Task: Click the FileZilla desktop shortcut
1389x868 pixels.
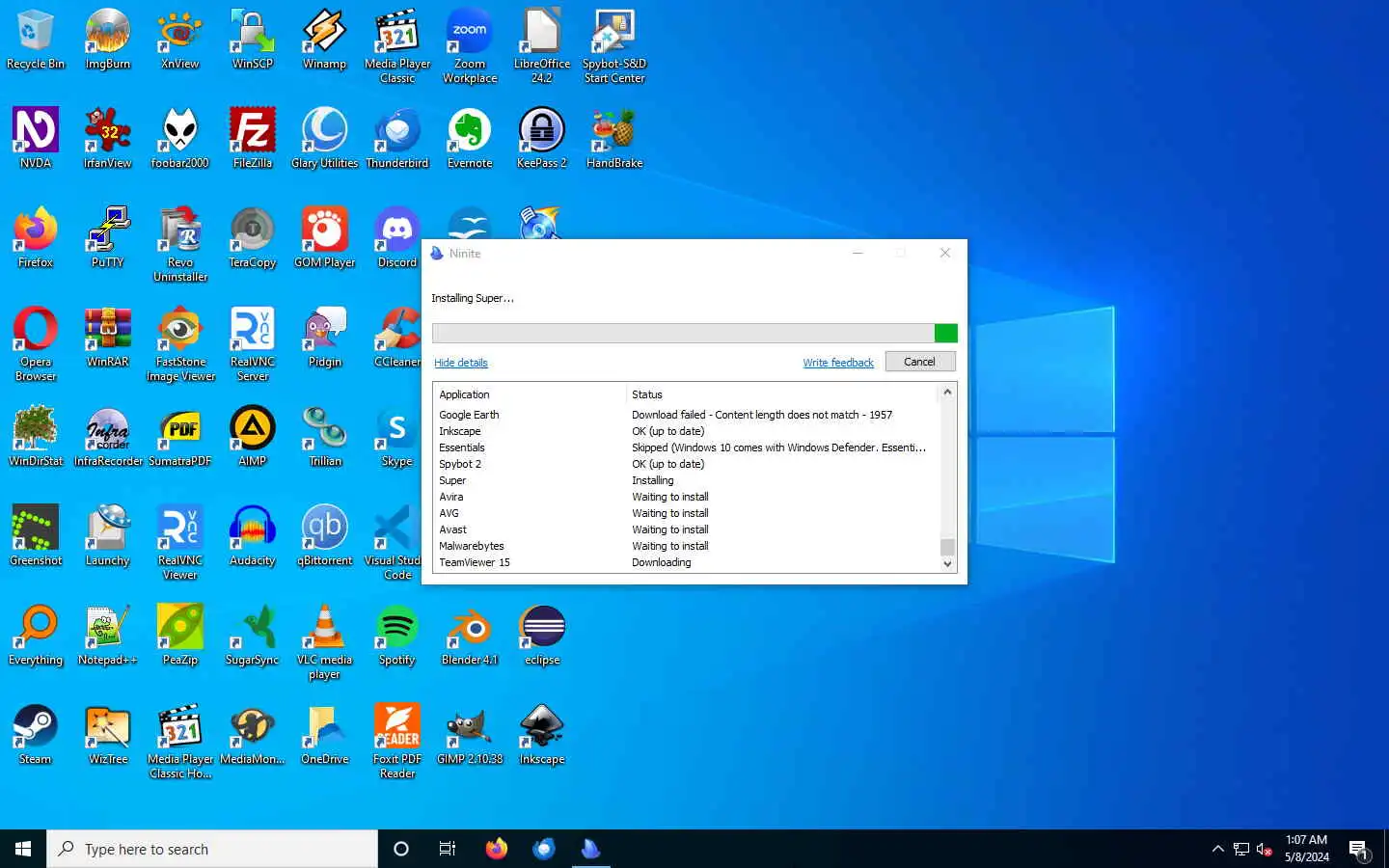Action: coord(253,139)
